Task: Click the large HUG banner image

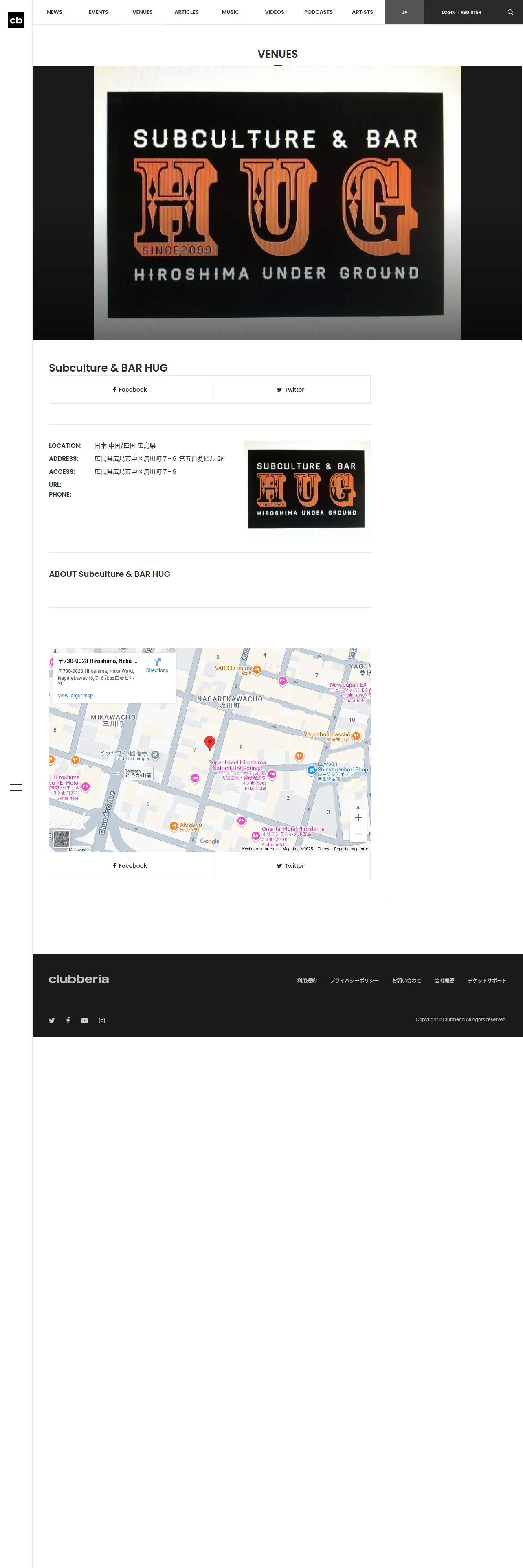Action: [278, 203]
